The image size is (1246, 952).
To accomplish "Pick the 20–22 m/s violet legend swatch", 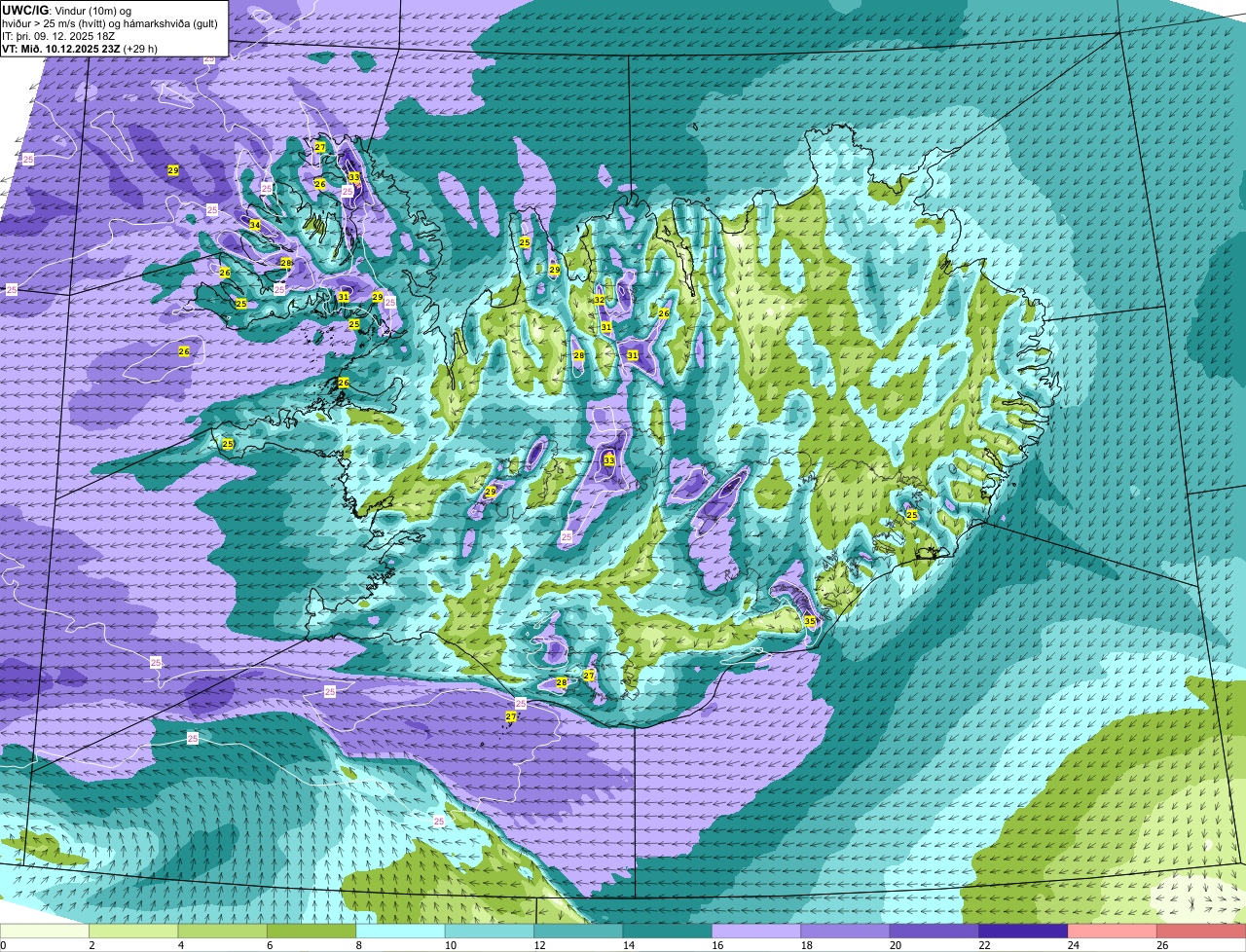I will pos(934,932).
